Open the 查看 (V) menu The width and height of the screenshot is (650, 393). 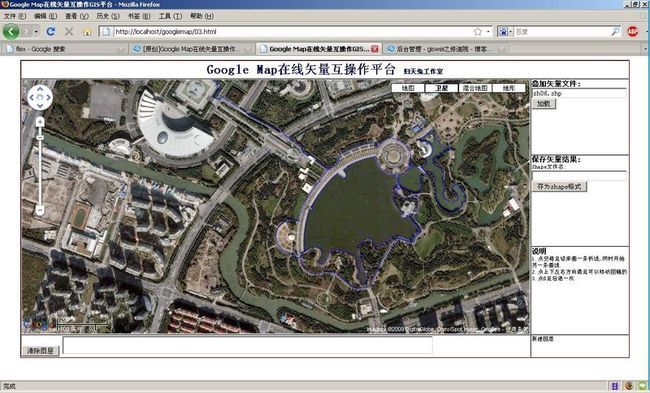(x=77, y=16)
